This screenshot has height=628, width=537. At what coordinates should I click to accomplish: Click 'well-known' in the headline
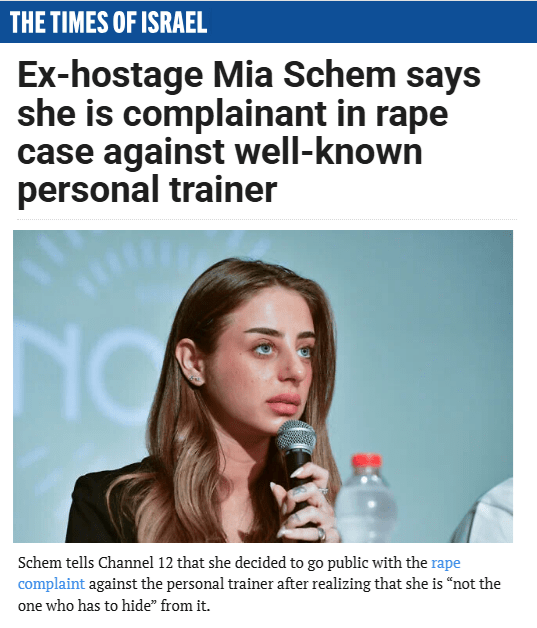coord(328,151)
